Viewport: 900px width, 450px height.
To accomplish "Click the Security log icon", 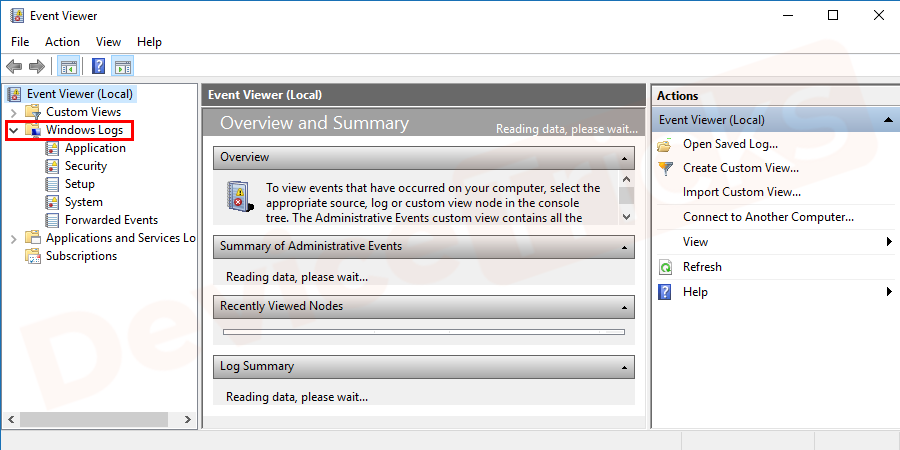I will pos(52,166).
